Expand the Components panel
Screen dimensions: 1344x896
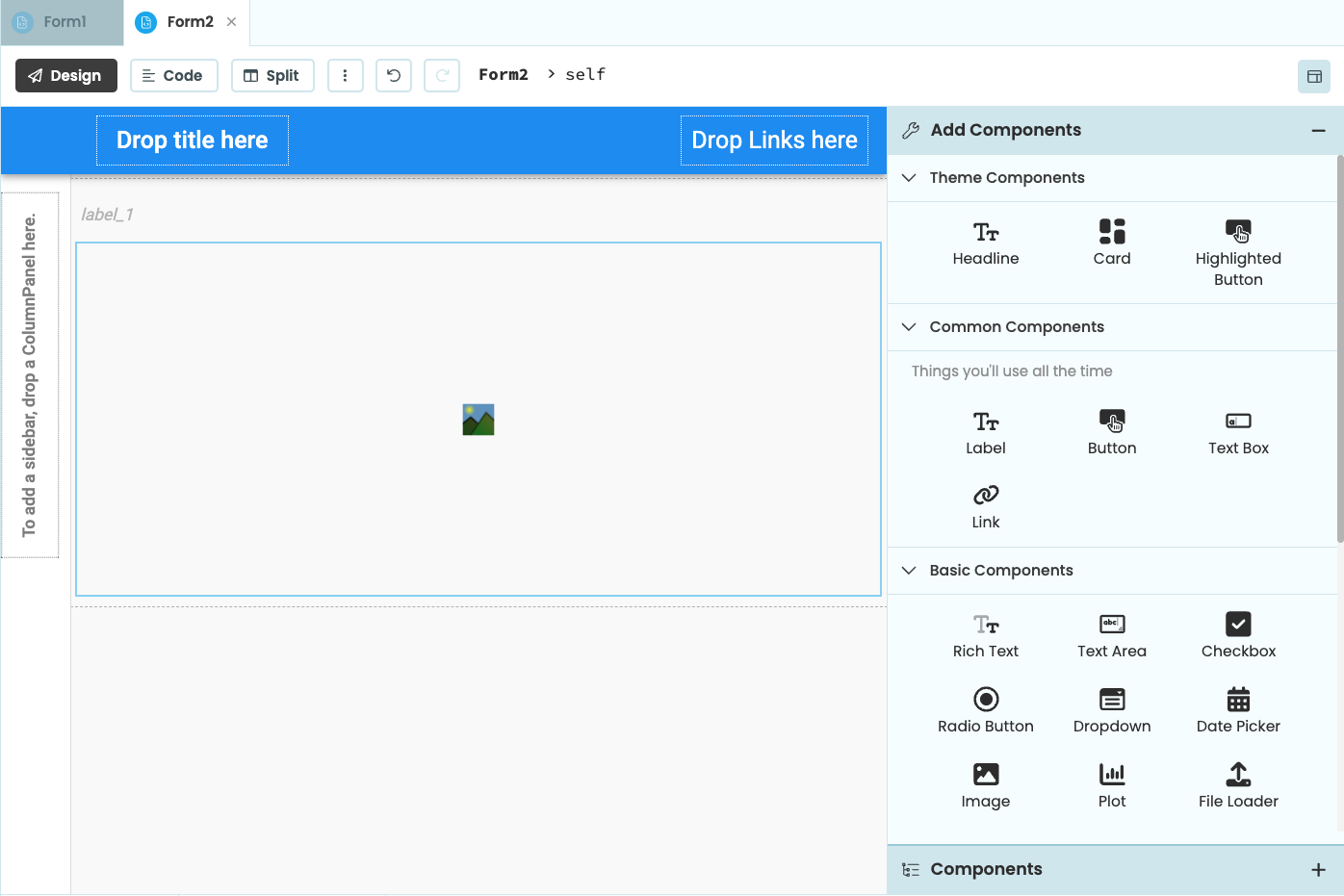pos(1320,869)
